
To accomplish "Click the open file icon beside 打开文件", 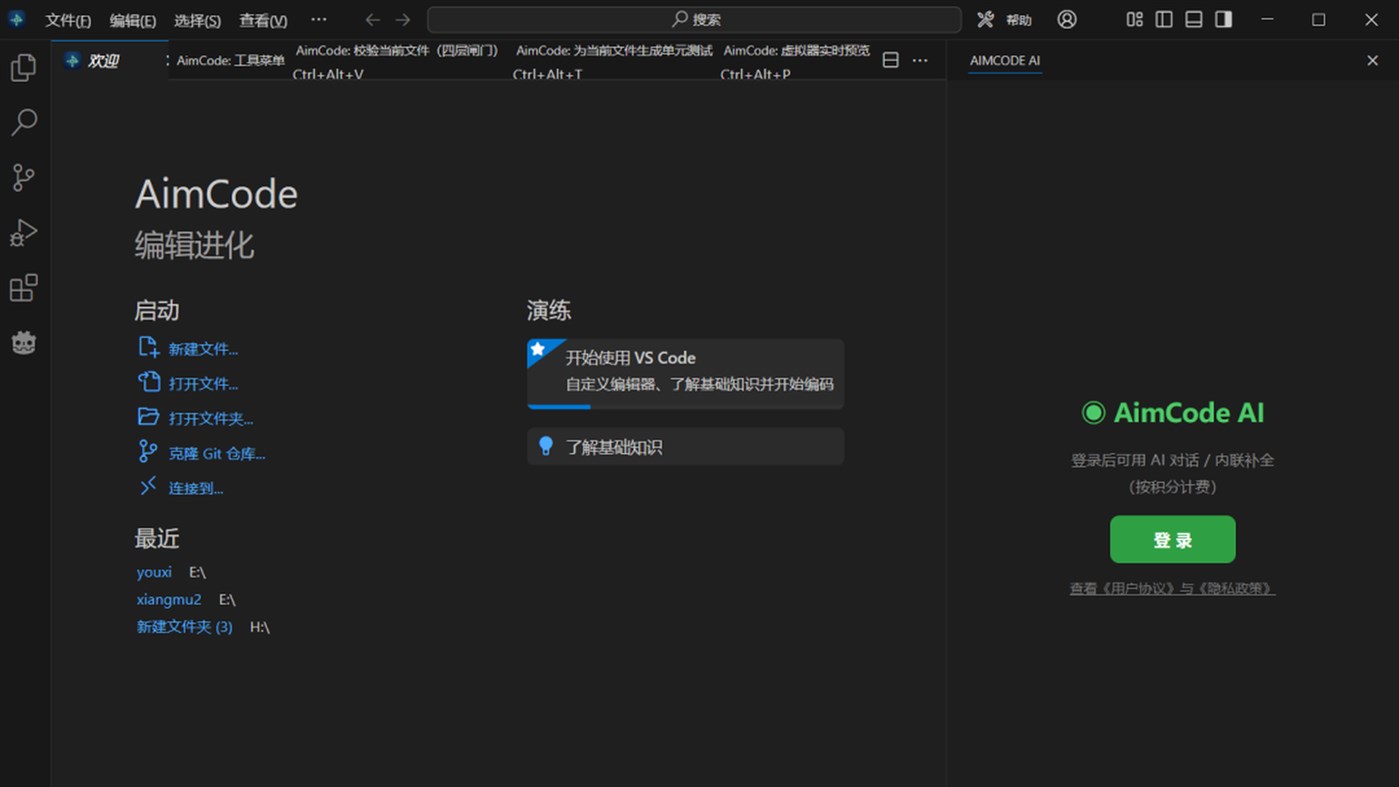I will 148,382.
